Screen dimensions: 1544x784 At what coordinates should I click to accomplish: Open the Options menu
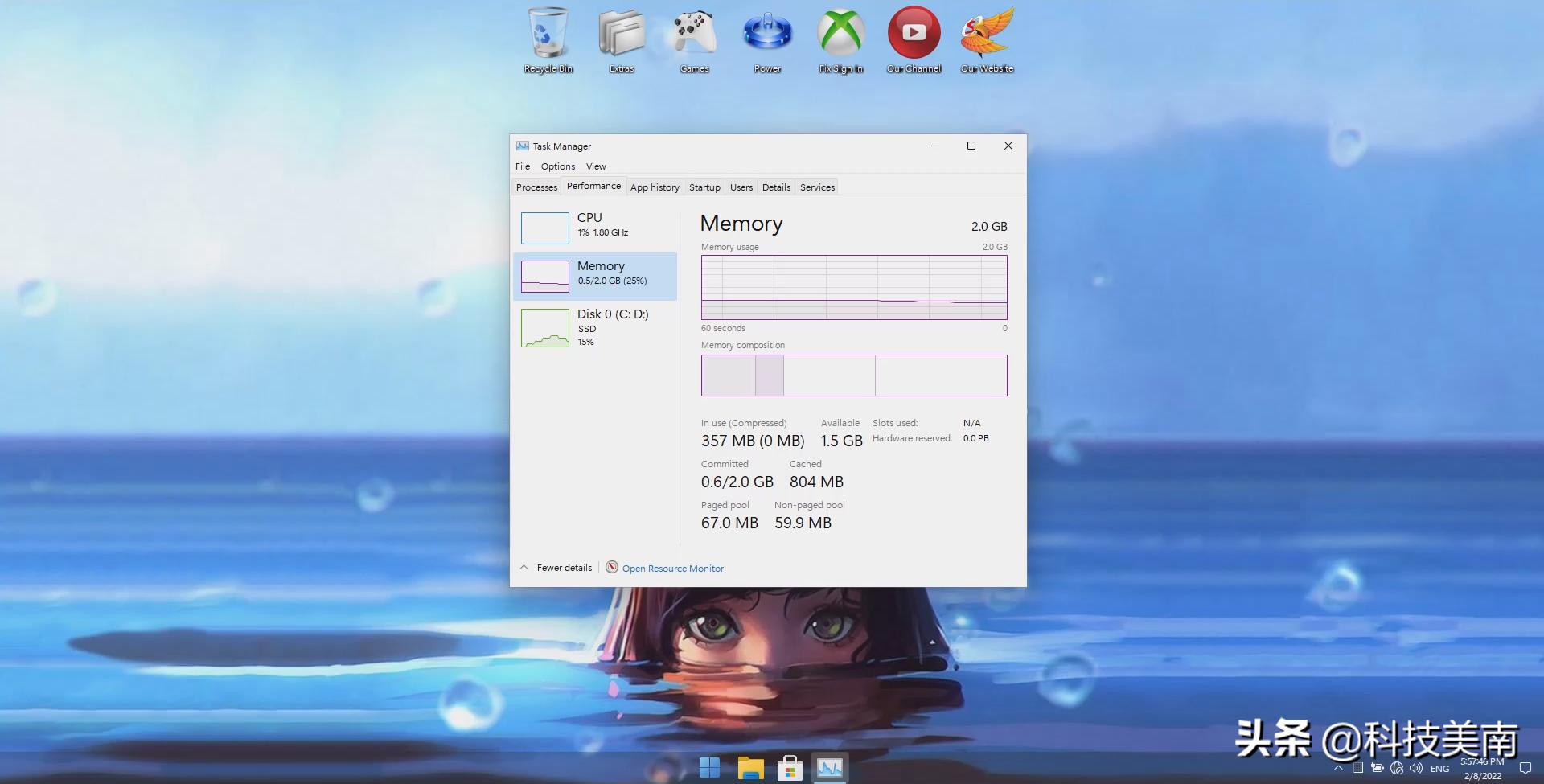(557, 166)
